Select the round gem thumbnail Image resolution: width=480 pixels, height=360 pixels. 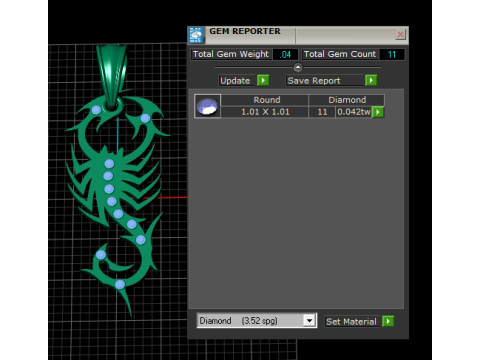click(207, 106)
